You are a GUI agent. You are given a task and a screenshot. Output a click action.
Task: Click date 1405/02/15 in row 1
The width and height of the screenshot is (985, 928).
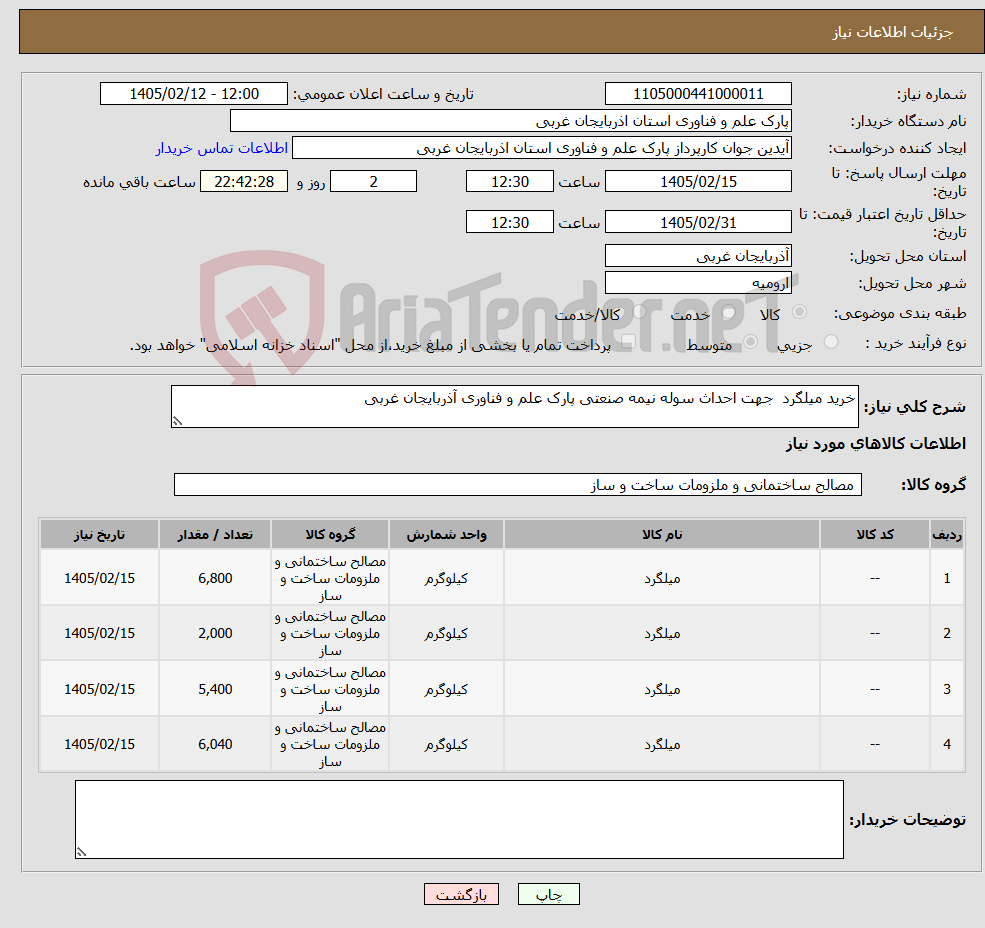(99, 578)
